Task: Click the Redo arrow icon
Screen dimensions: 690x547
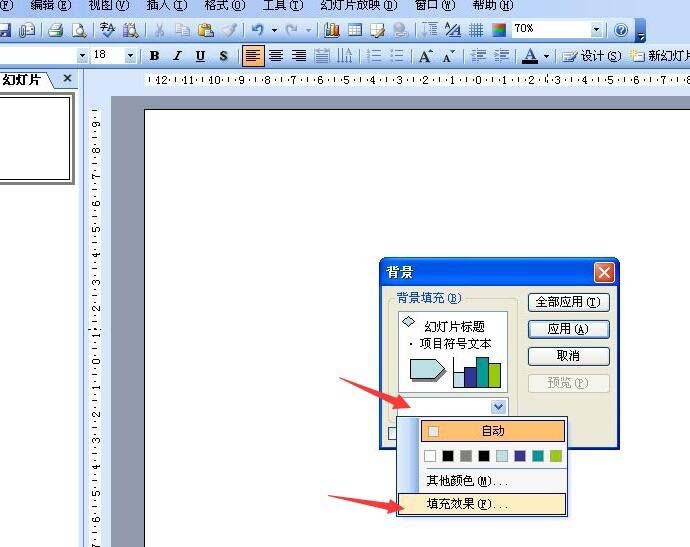Action: pyautogui.click(x=291, y=30)
